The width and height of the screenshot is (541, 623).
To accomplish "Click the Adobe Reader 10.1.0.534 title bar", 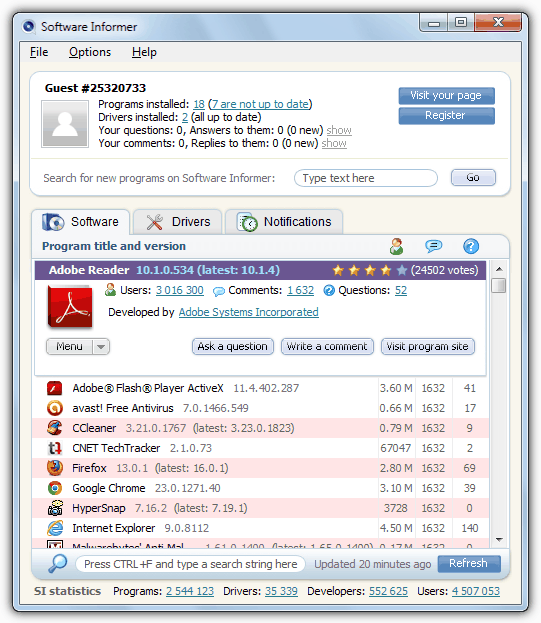I will click(x=261, y=270).
